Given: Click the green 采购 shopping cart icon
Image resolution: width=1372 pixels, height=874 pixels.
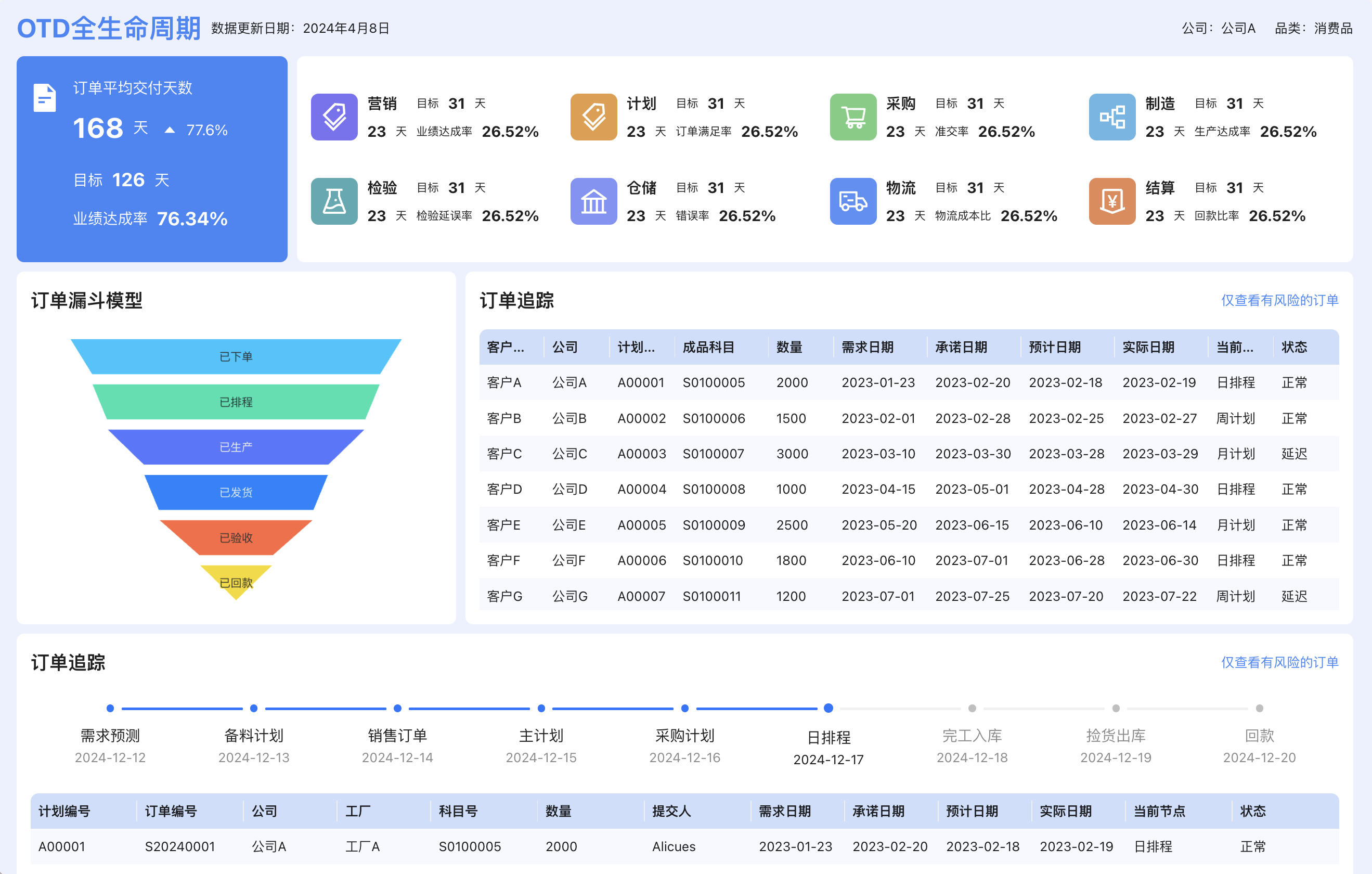Looking at the screenshot, I should [x=852, y=117].
